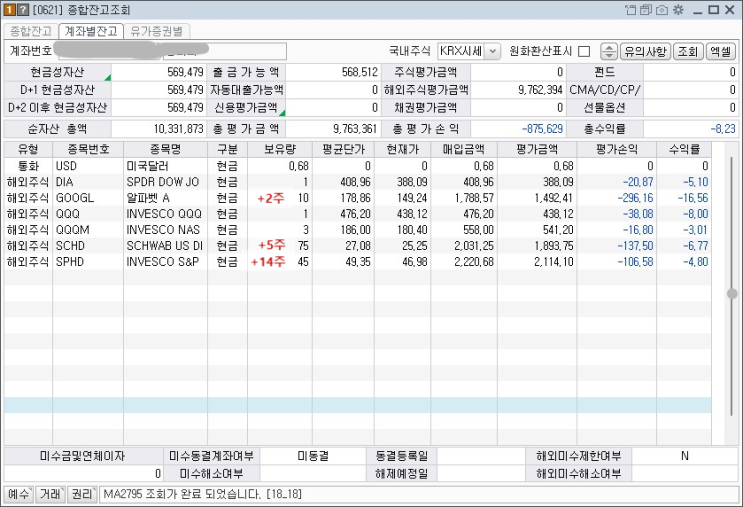The height and width of the screenshot is (507, 743).
Task: Open the 유가증권별 tab
Action: point(156,31)
